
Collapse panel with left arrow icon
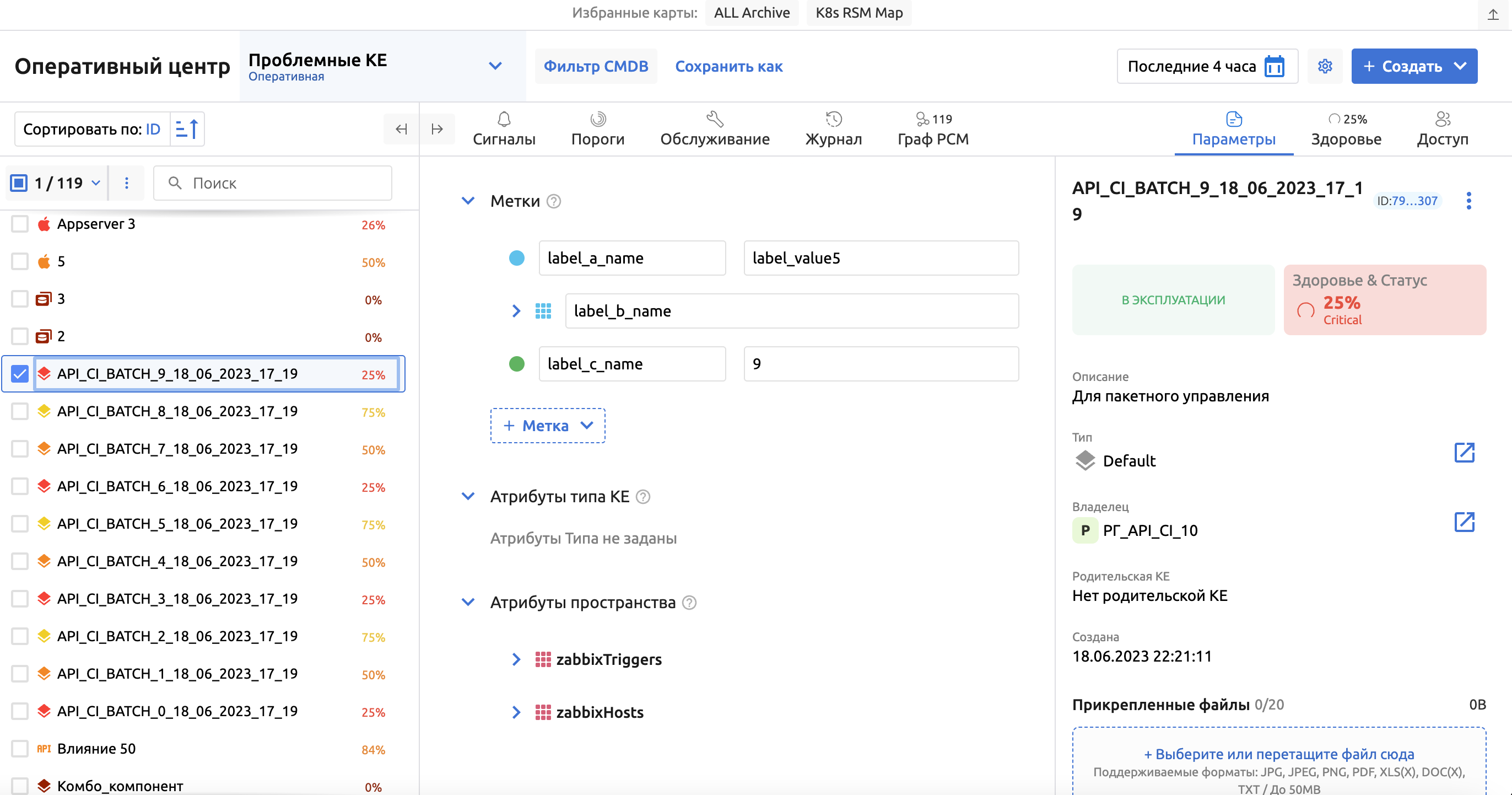[402, 128]
